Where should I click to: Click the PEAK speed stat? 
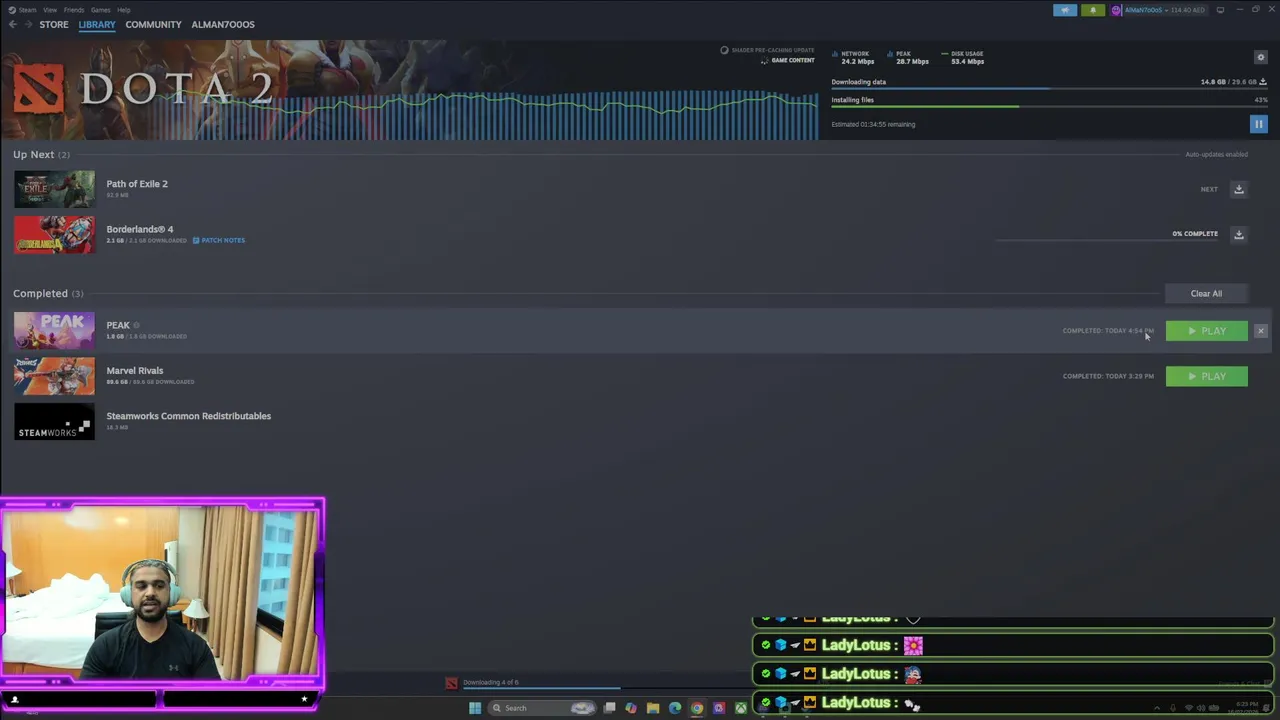908,57
